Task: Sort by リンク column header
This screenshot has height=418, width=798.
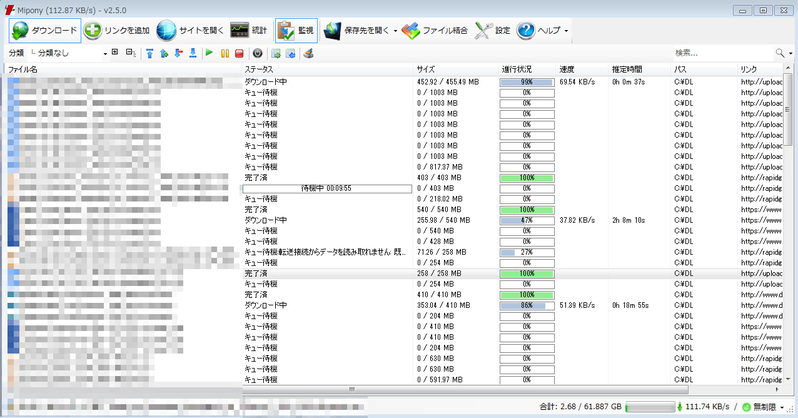Action: click(760, 69)
